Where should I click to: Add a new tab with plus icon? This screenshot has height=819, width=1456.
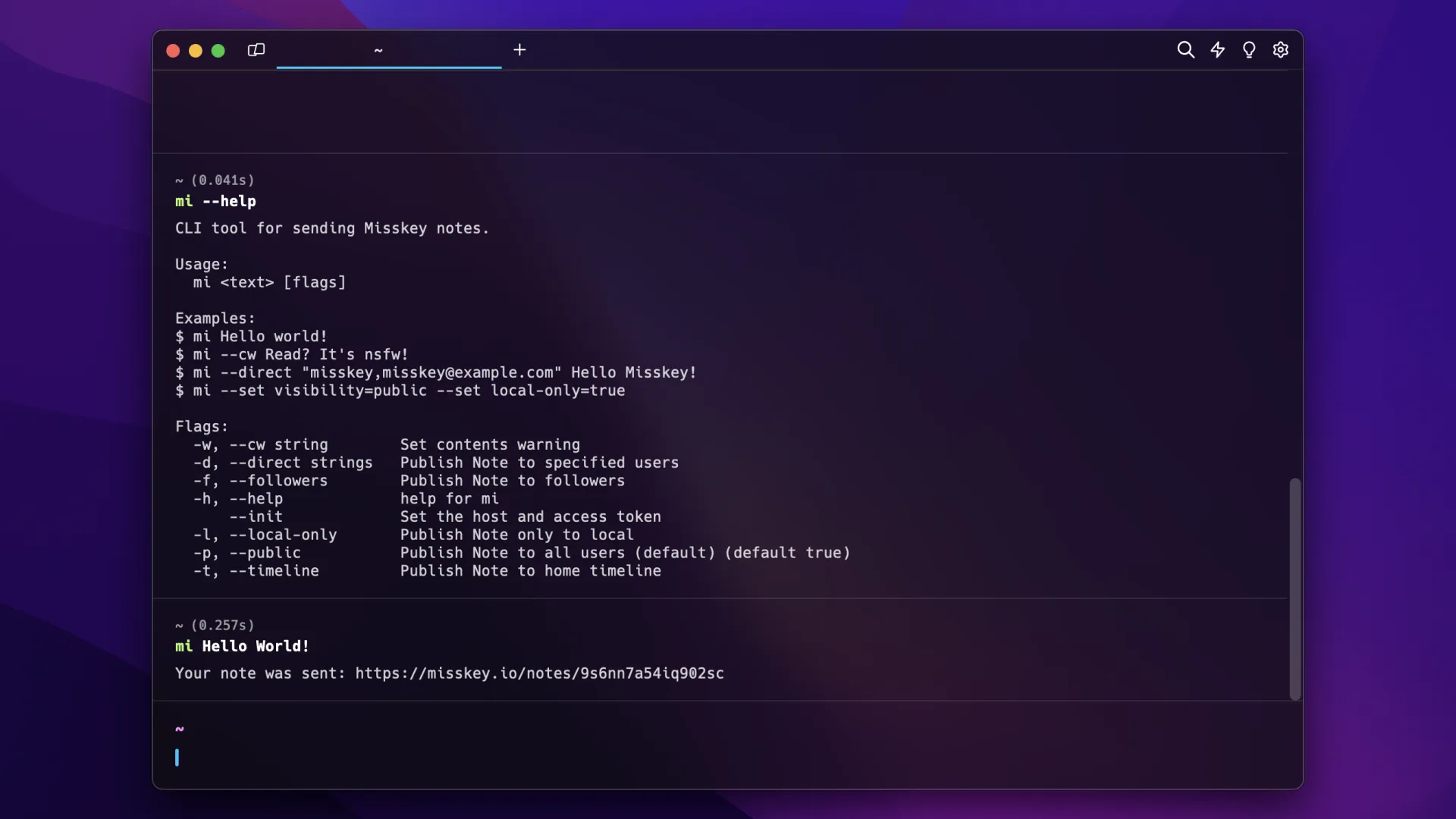coord(519,50)
